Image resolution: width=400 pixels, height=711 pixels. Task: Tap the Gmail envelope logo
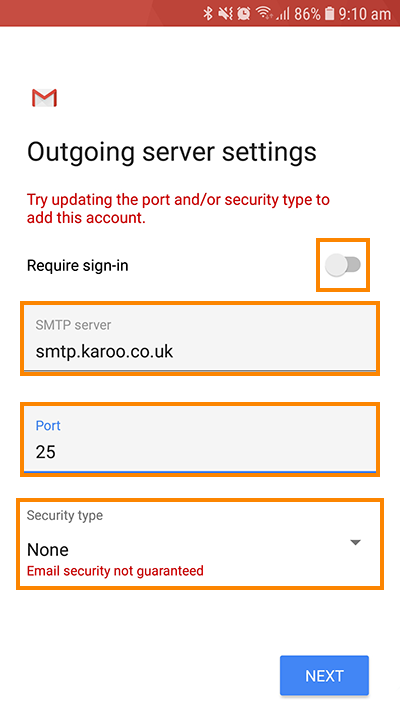(x=44, y=98)
